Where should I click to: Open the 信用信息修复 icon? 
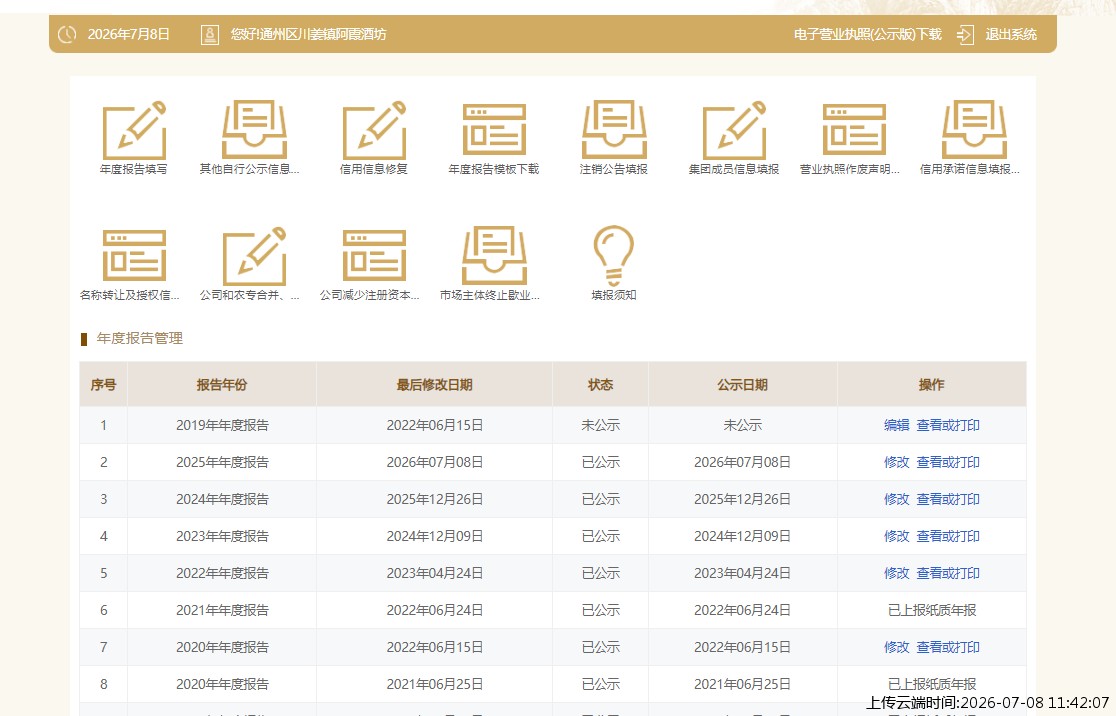click(374, 130)
